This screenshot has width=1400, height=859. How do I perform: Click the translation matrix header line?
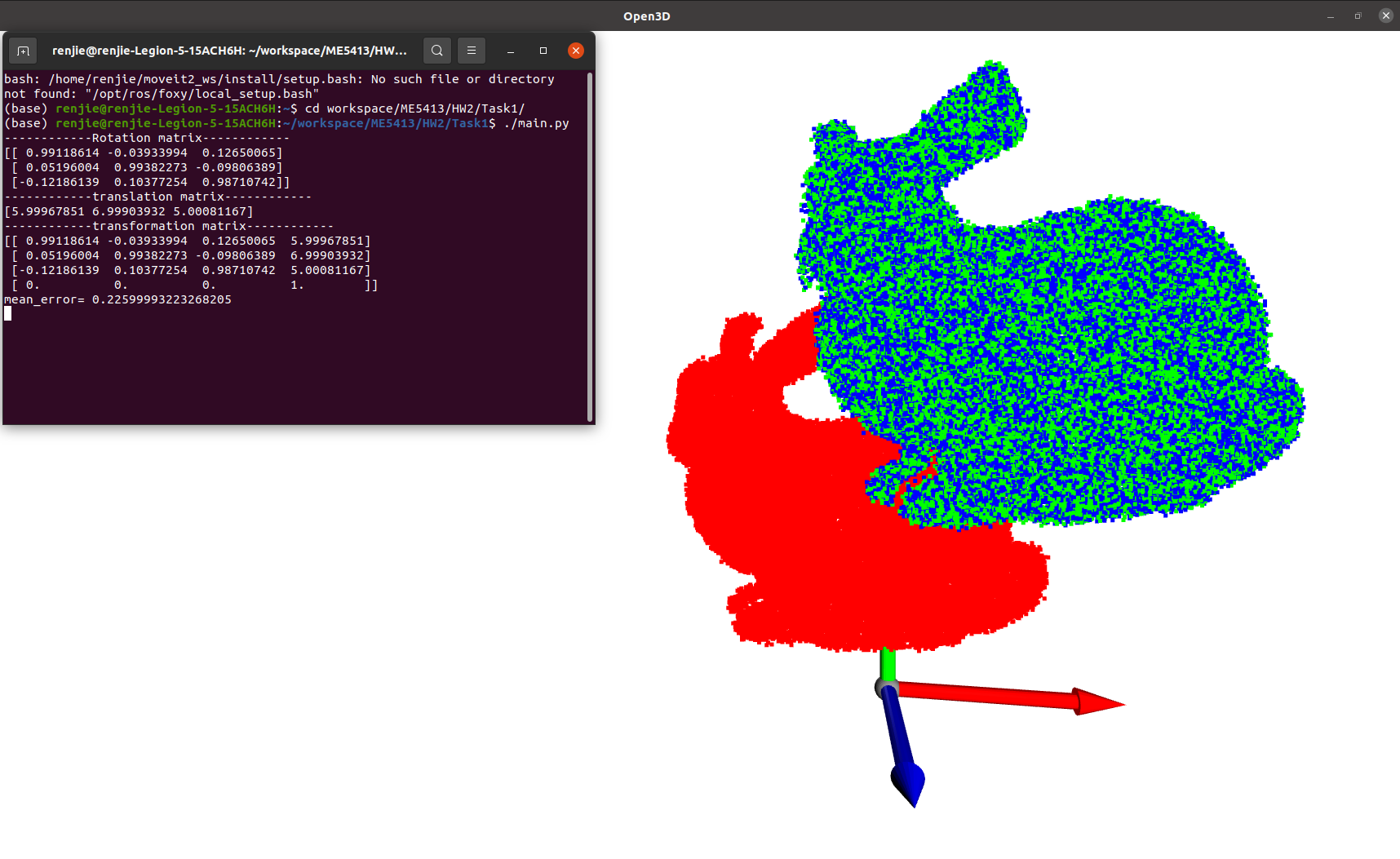(x=157, y=197)
